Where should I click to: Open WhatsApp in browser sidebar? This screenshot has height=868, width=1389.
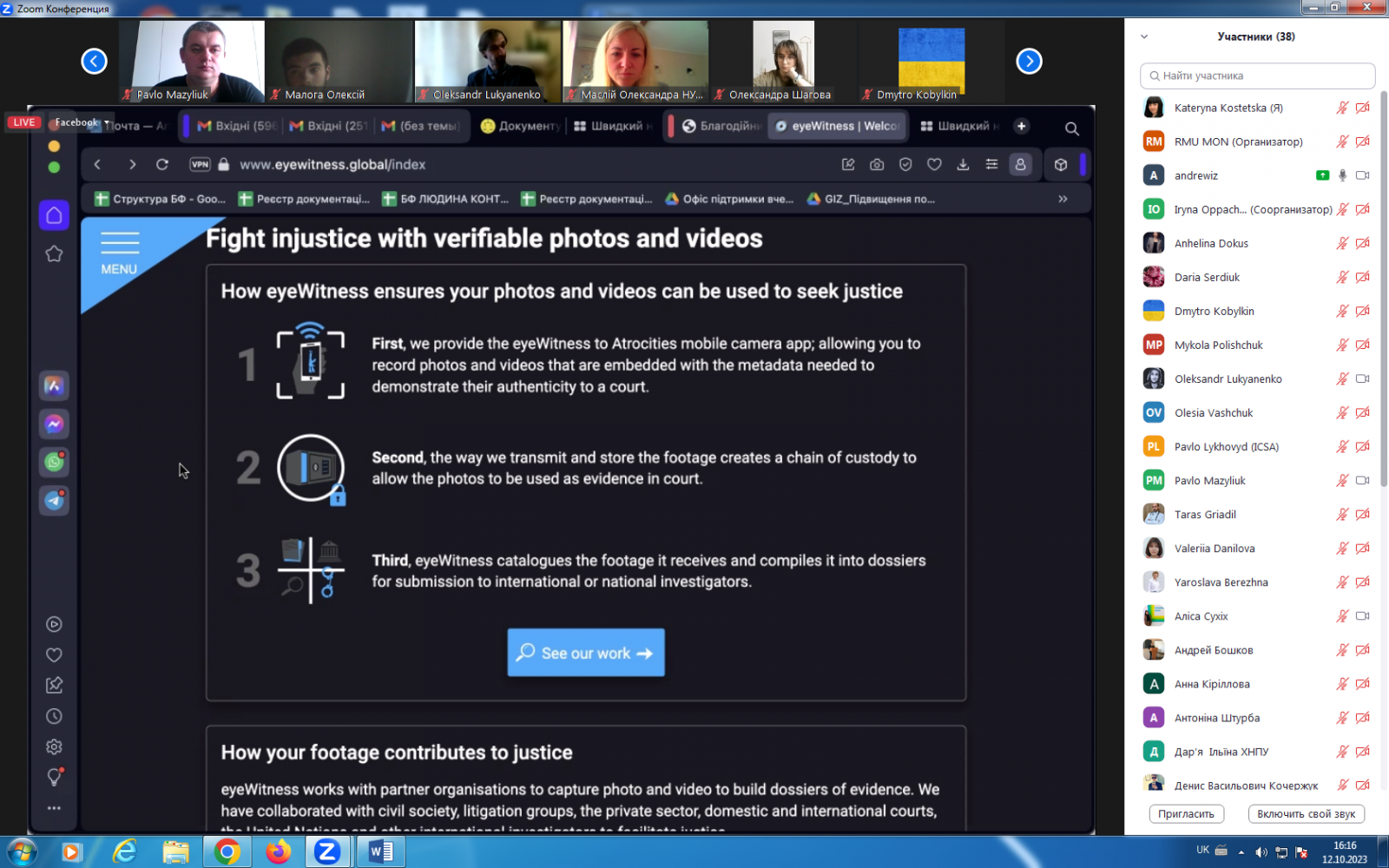click(x=54, y=463)
